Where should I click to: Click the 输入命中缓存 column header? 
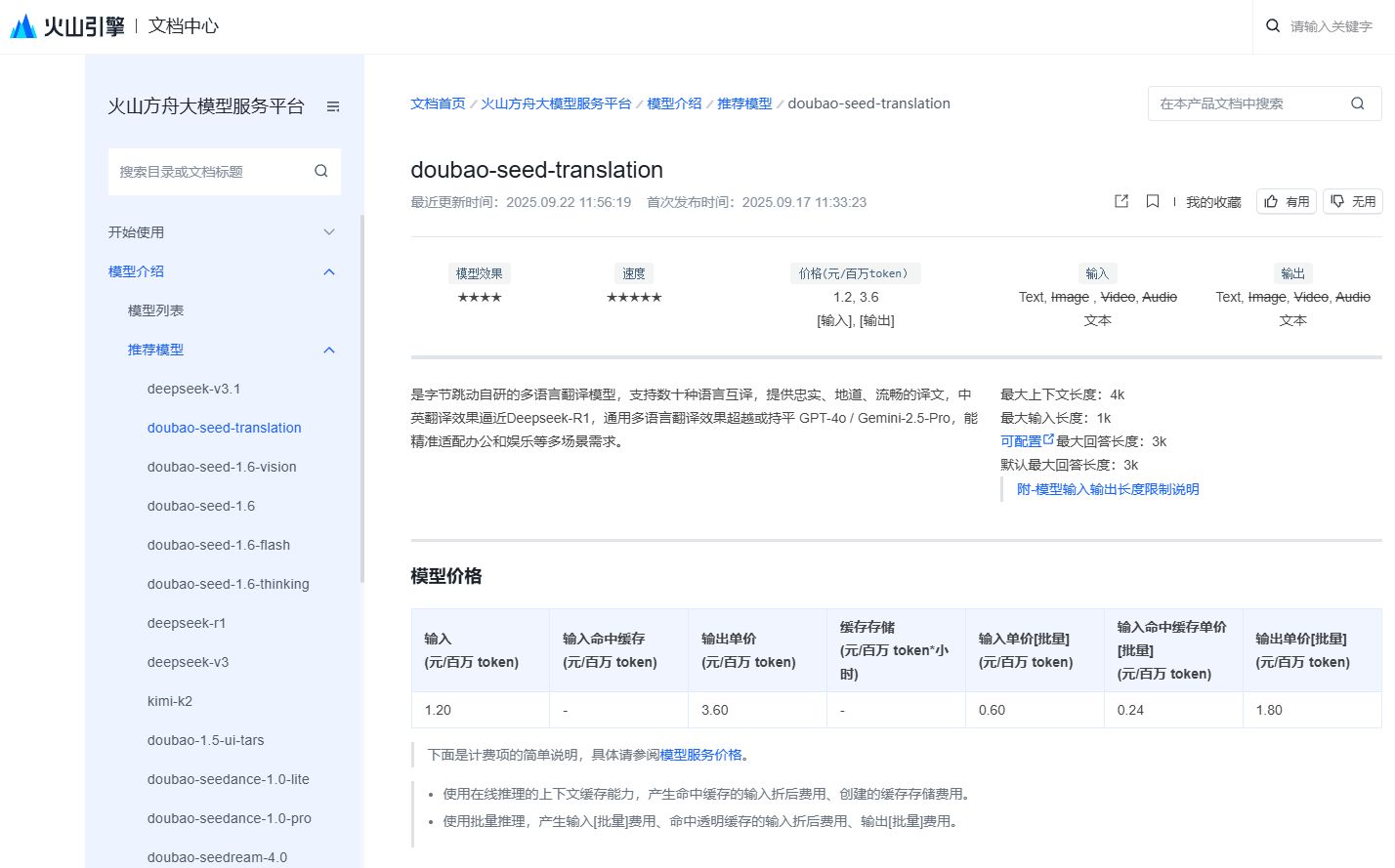pos(619,650)
